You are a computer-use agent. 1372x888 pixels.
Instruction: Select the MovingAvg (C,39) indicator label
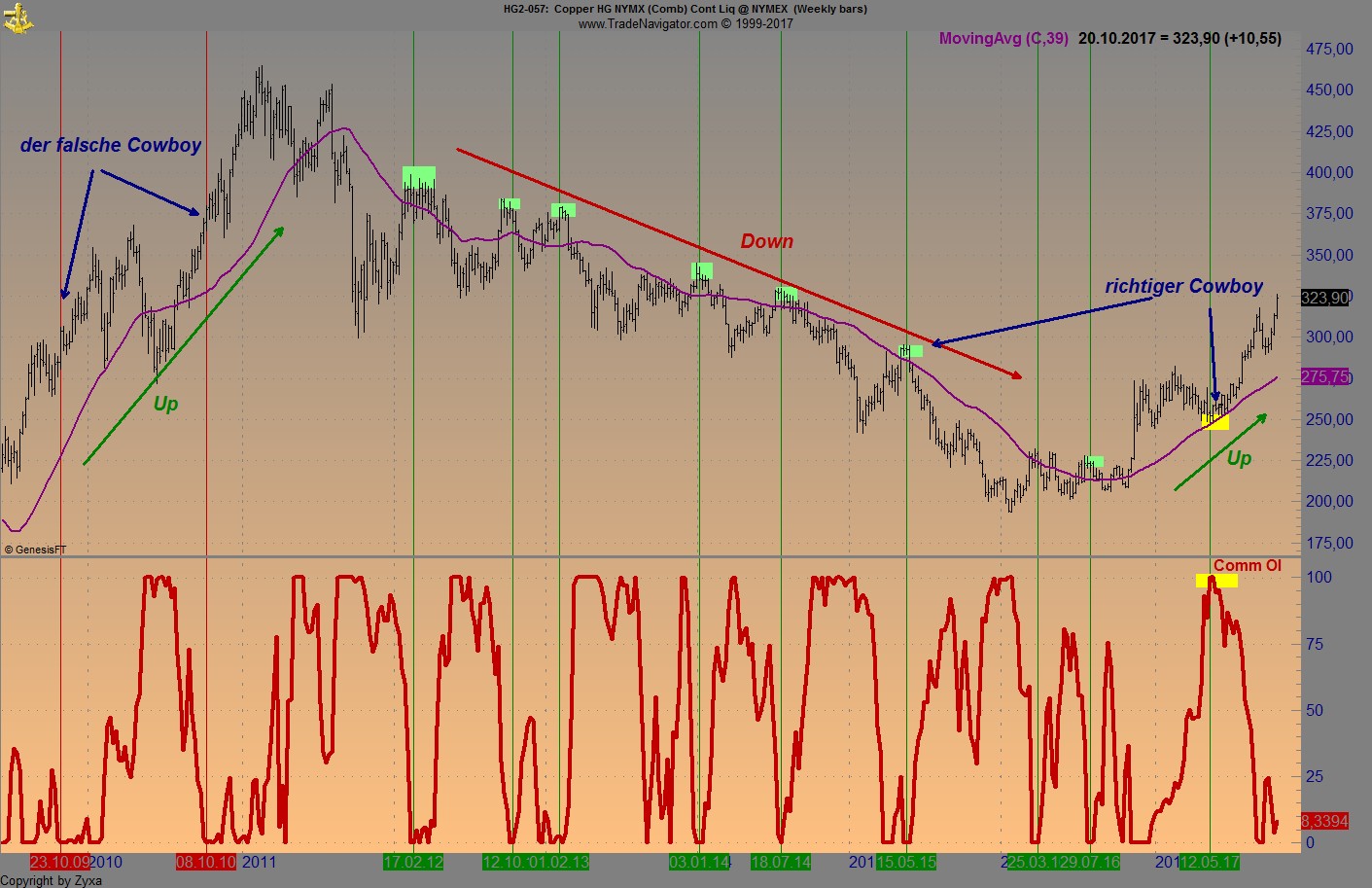point(1003,39)
